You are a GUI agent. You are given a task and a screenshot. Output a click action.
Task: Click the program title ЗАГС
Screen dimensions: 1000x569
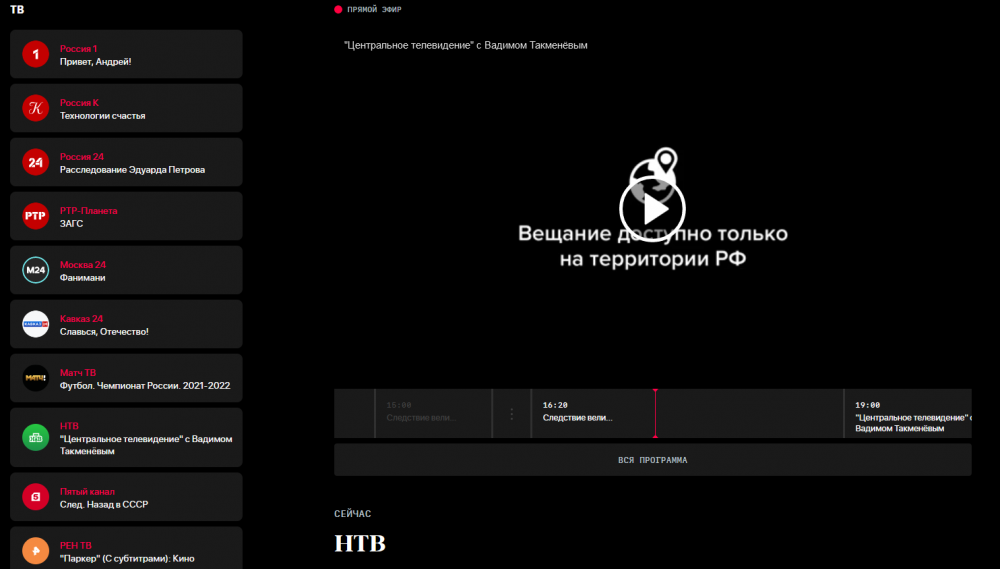[71, 224]
